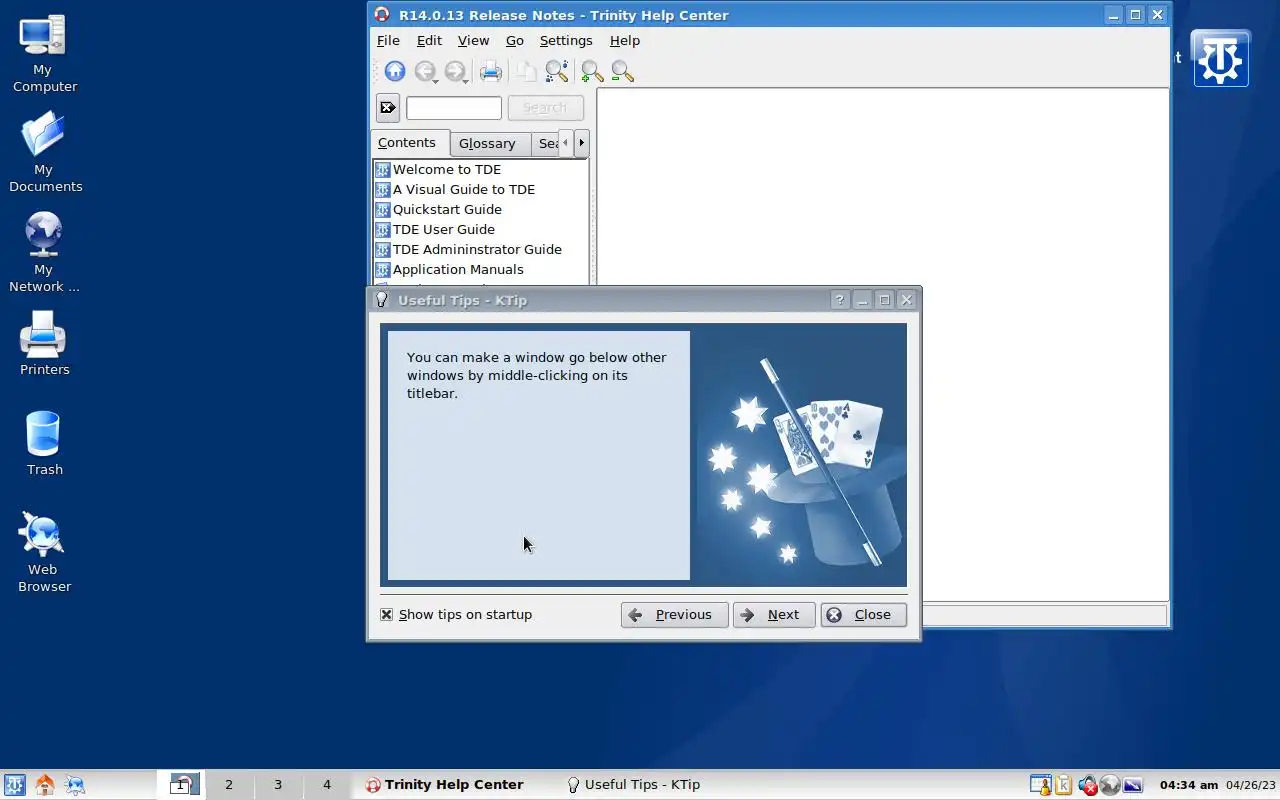Screen dimensions: 1280x800
Task: Clear the search field with the X arrow icon
Action: [x=388, y=107]
